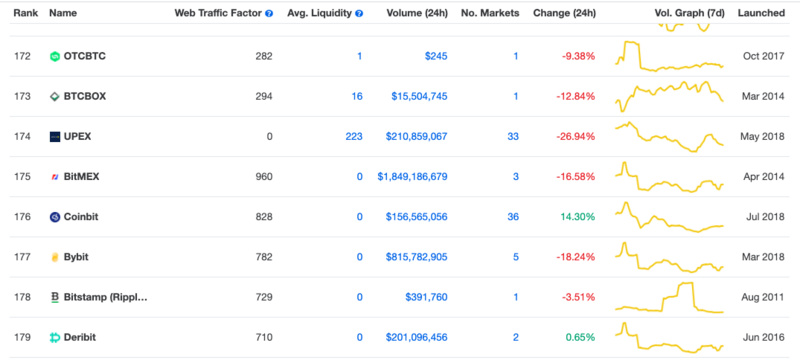Click the UPEX exchange logo icon

(x=55, y=137)
